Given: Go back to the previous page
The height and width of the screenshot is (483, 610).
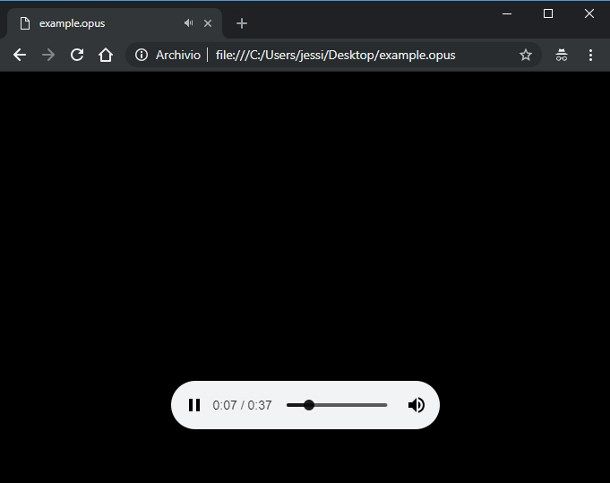Looking at the screenshot, I should tap(19, 55).
